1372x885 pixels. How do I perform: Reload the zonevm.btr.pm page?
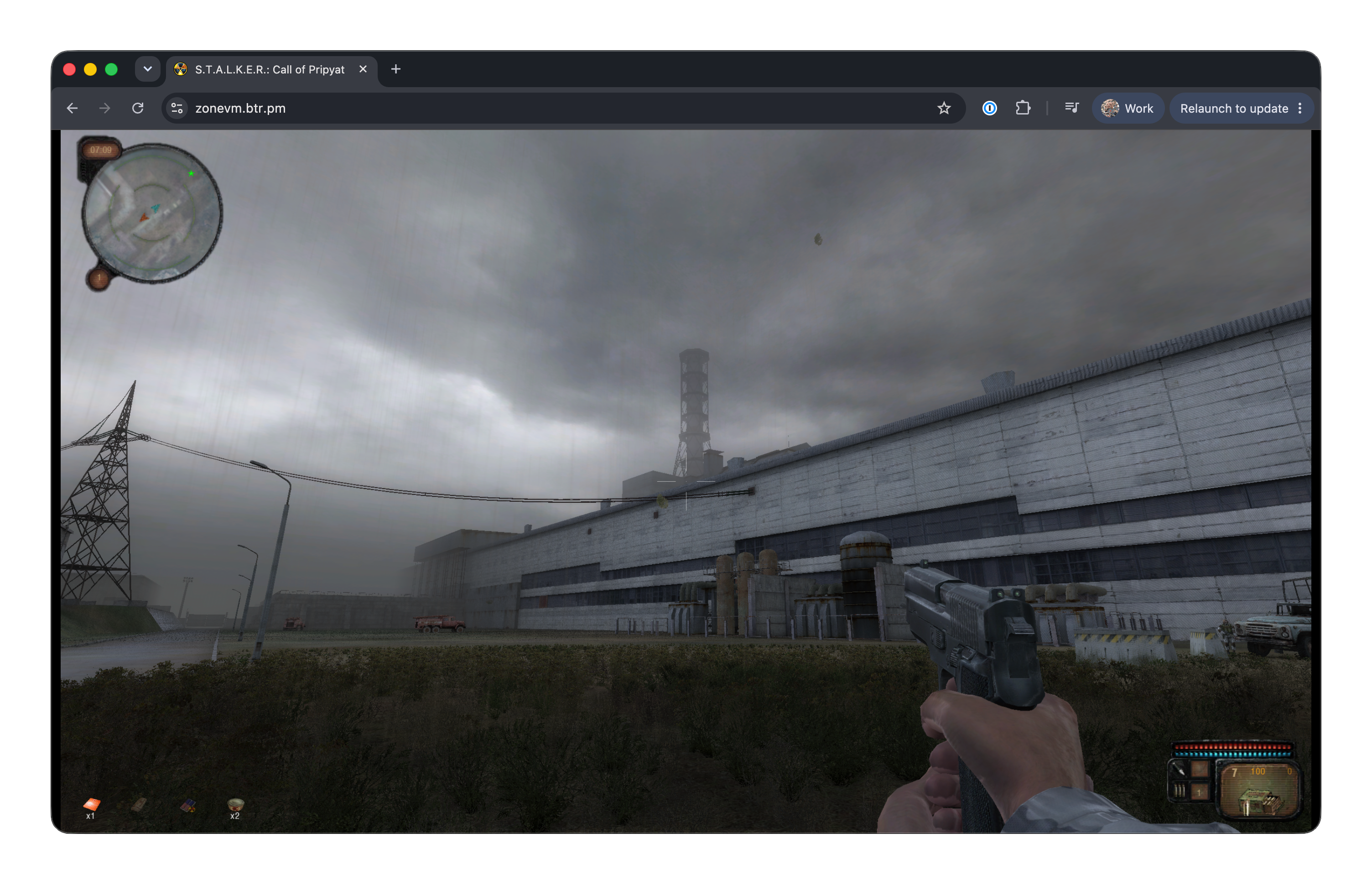click(x=138, y=108)
